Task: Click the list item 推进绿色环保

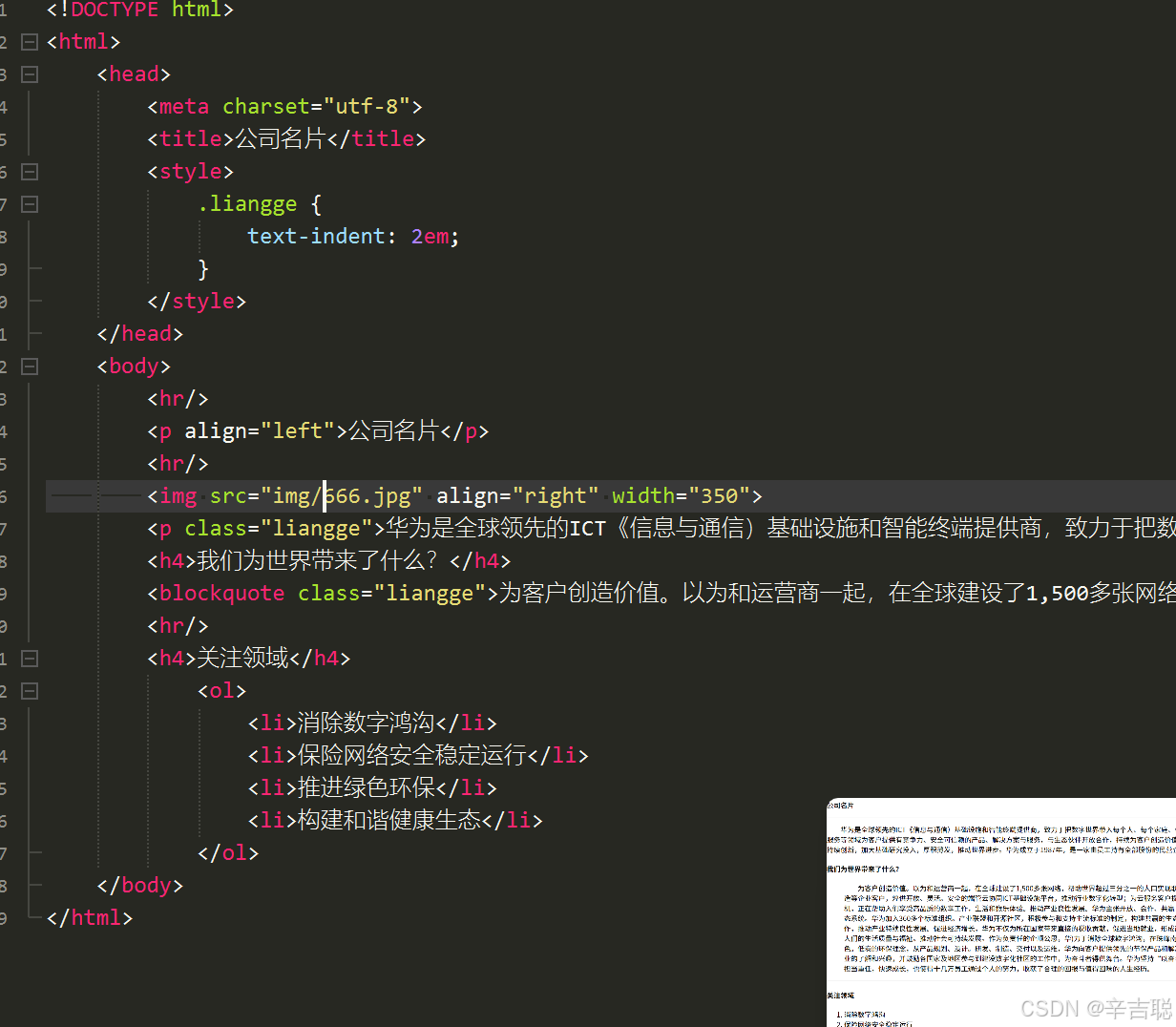Action: (x=367, y=788)
